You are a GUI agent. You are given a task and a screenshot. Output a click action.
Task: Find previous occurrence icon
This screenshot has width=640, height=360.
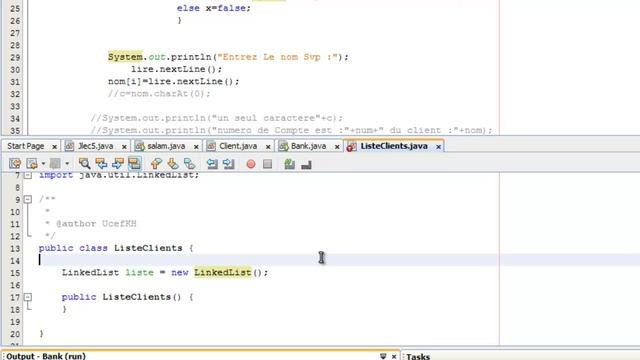pyautogui.click(x=101, y=164)
